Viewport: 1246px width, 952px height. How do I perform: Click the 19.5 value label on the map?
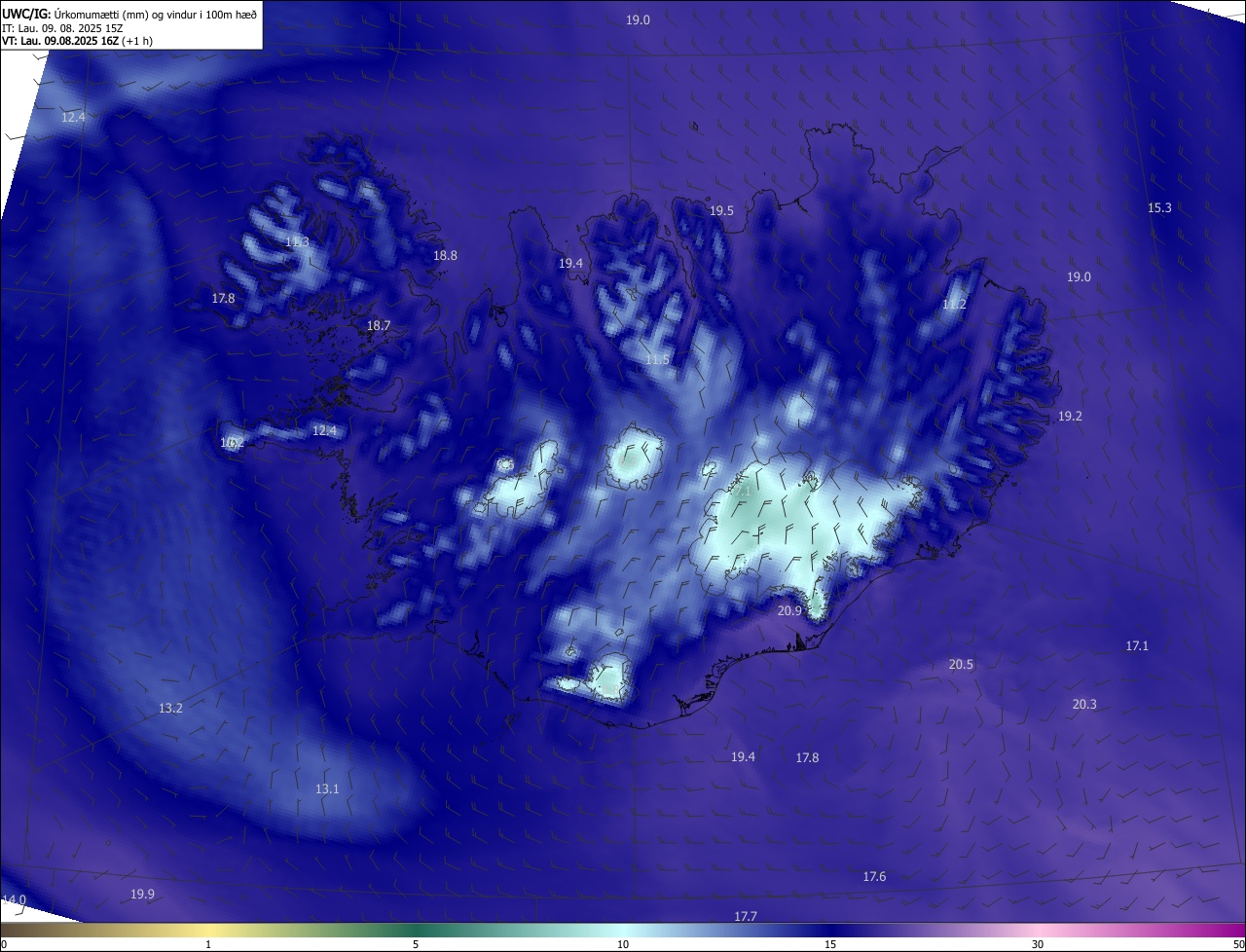pyautogui.click(x=721, y=211)
